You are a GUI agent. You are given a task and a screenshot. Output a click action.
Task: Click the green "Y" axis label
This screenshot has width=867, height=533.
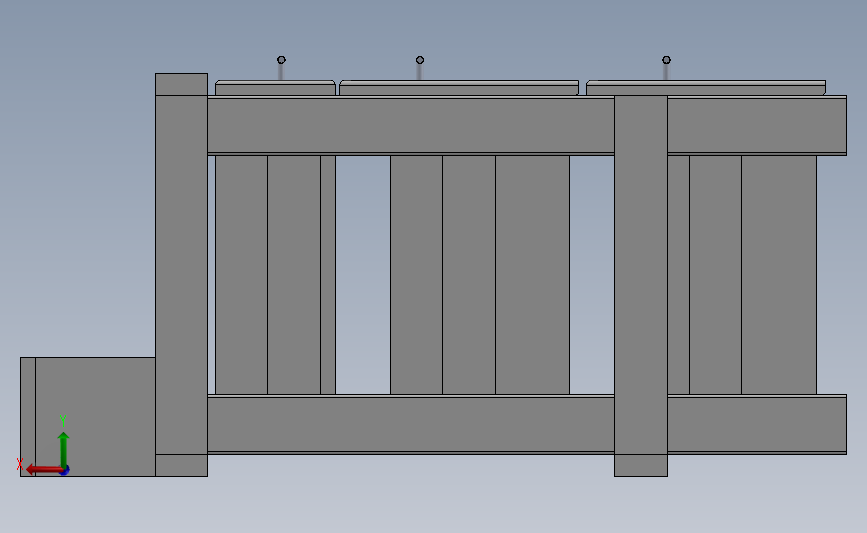tap(62, 421)
